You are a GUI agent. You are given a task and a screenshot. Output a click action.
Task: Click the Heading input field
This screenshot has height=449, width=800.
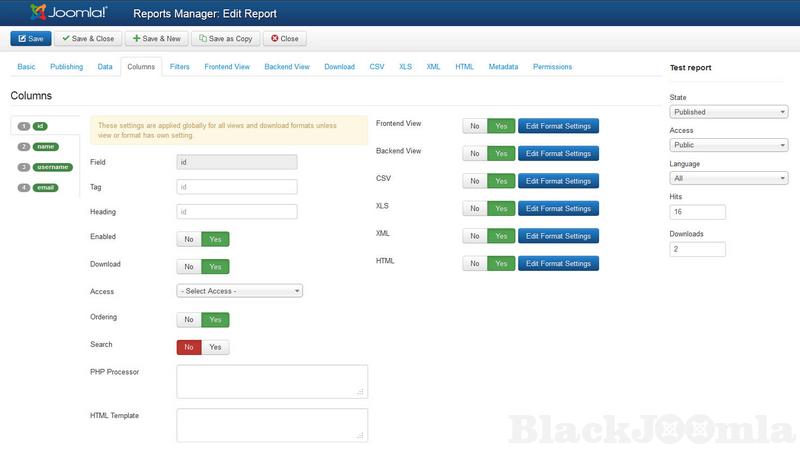pyautogui.click(x=237, y=212)
